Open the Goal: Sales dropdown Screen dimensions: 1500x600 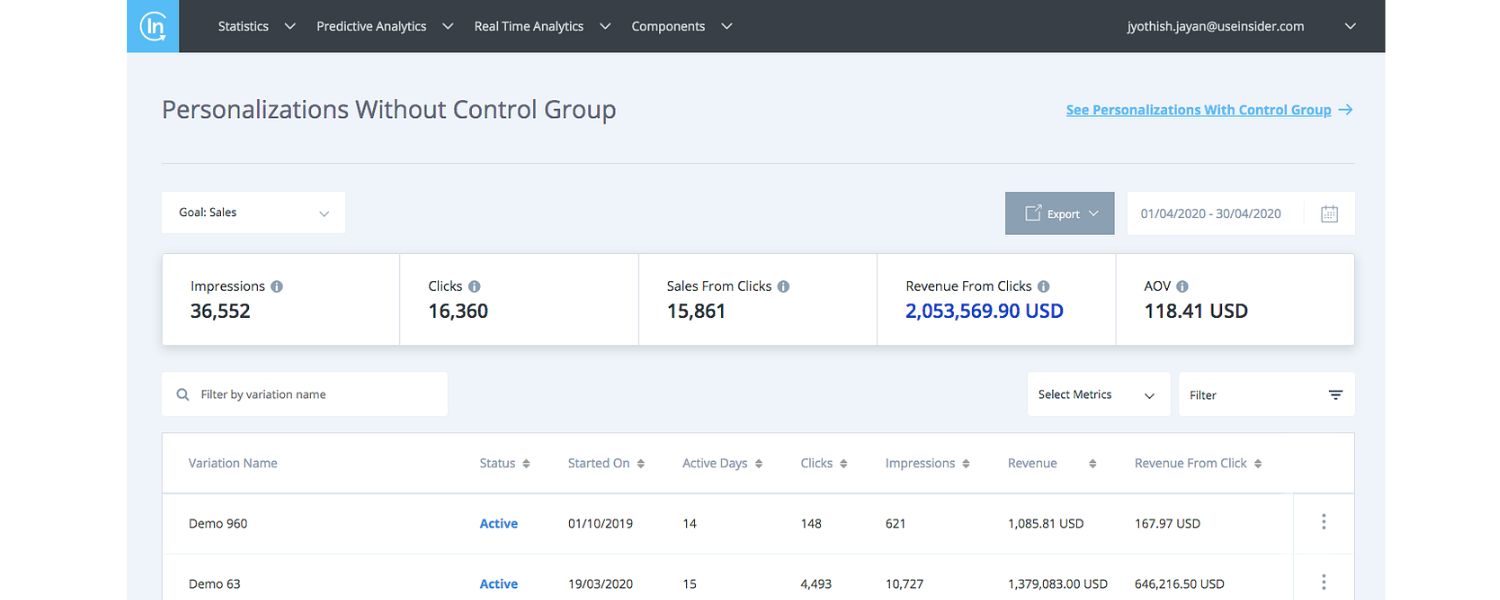coord(252,212)
